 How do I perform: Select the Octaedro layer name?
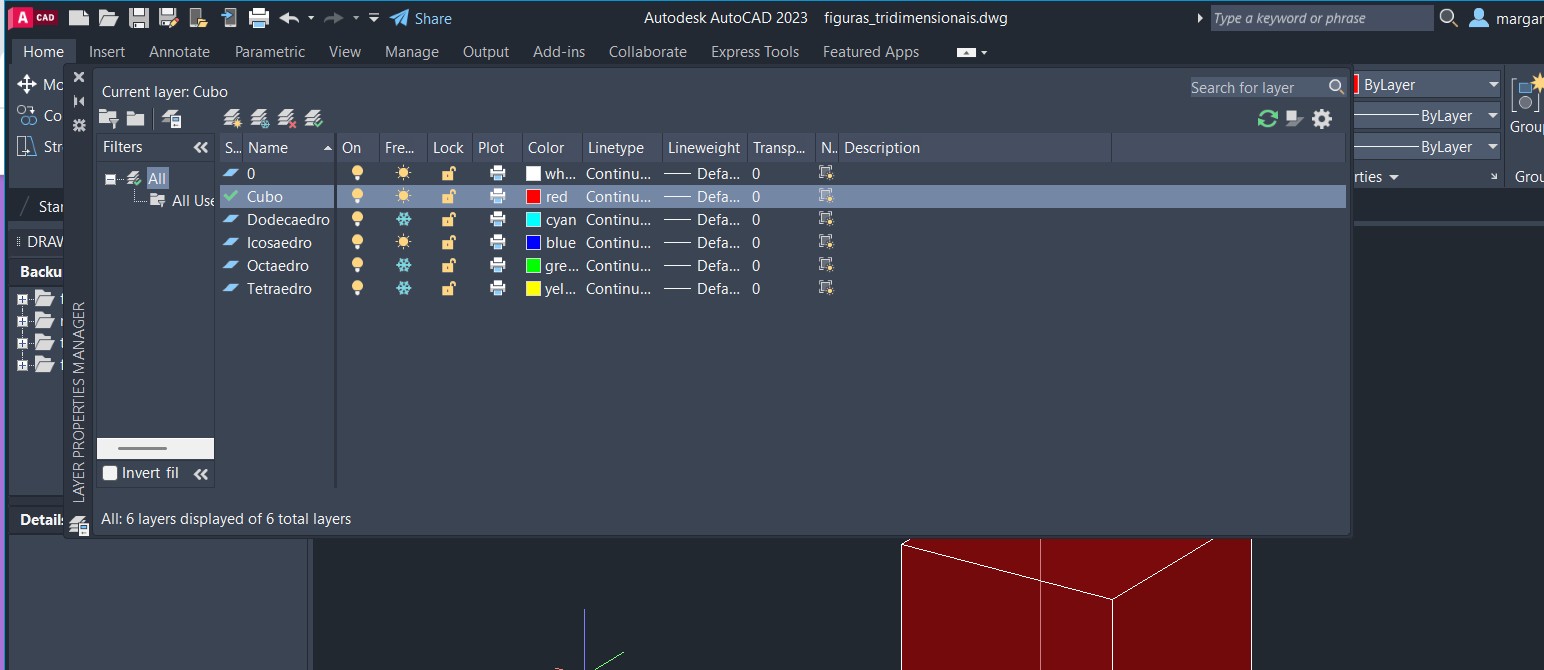(278, 266)
